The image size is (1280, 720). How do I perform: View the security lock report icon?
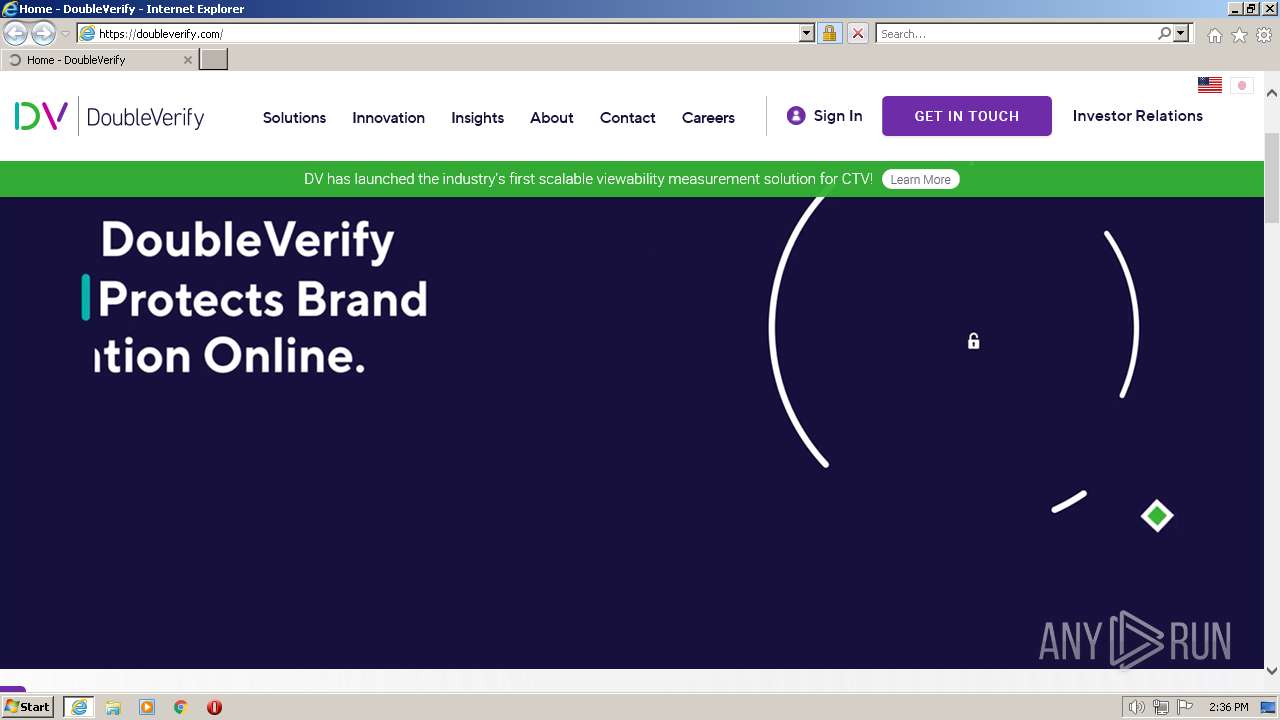pos(829,34)
